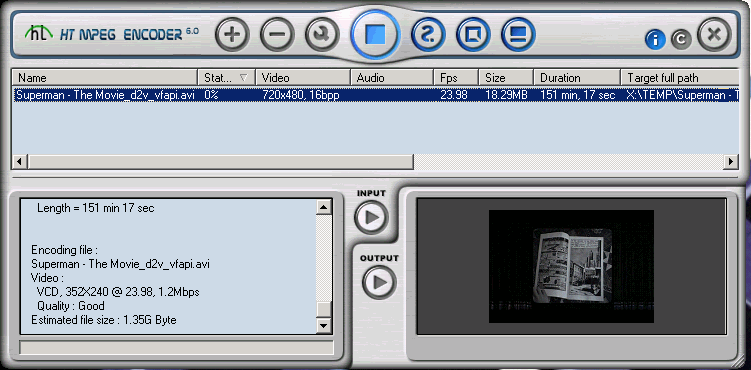The image size is (751, 370).
Task: Click the Target full path column header
Action: pyautogui.click(x=680, y=78)
